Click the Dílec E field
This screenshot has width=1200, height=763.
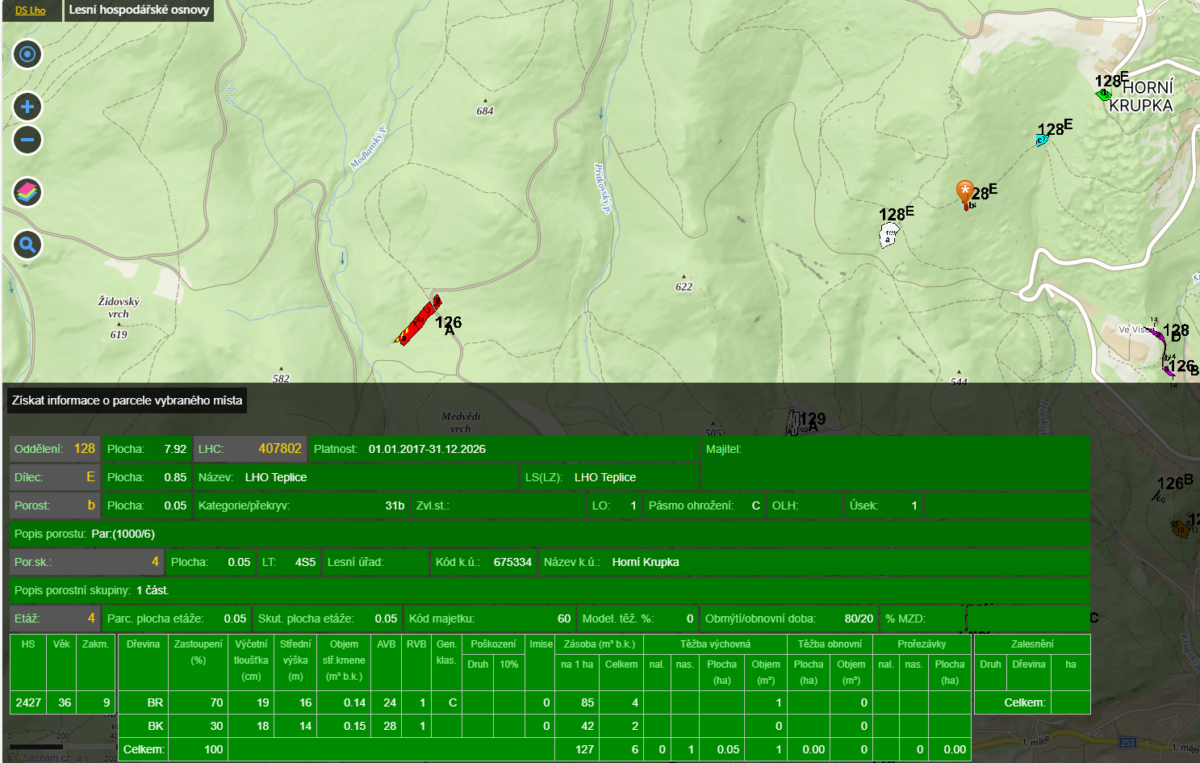pyautogui.click(x=55, y=477)
